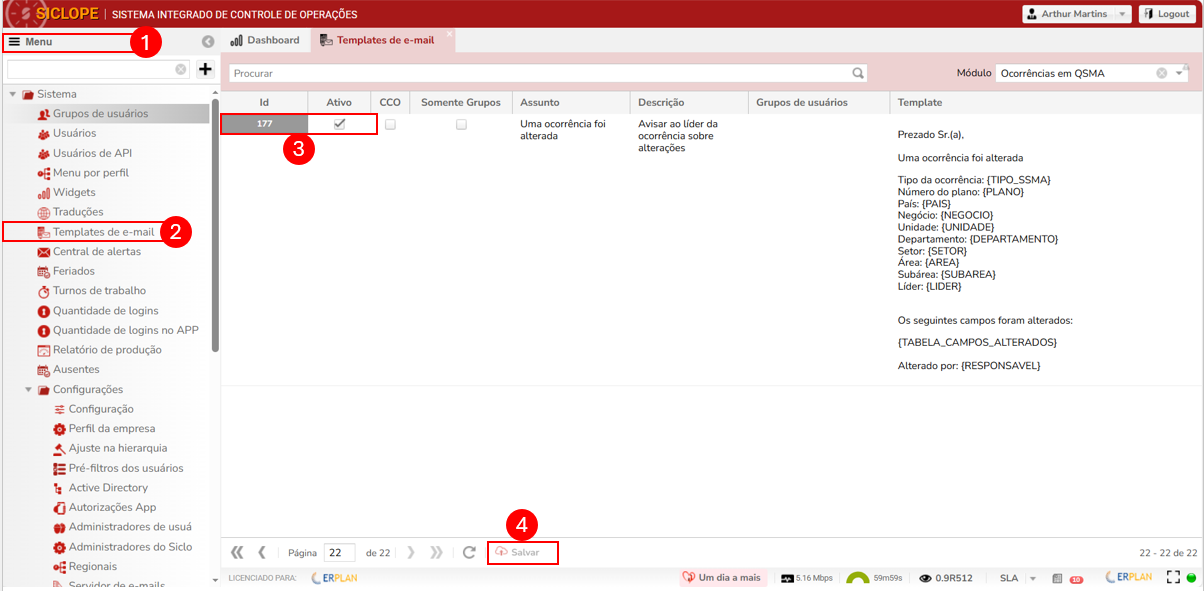
Task: Collapse the sidebar with the arrow icon
Action: 208,42
